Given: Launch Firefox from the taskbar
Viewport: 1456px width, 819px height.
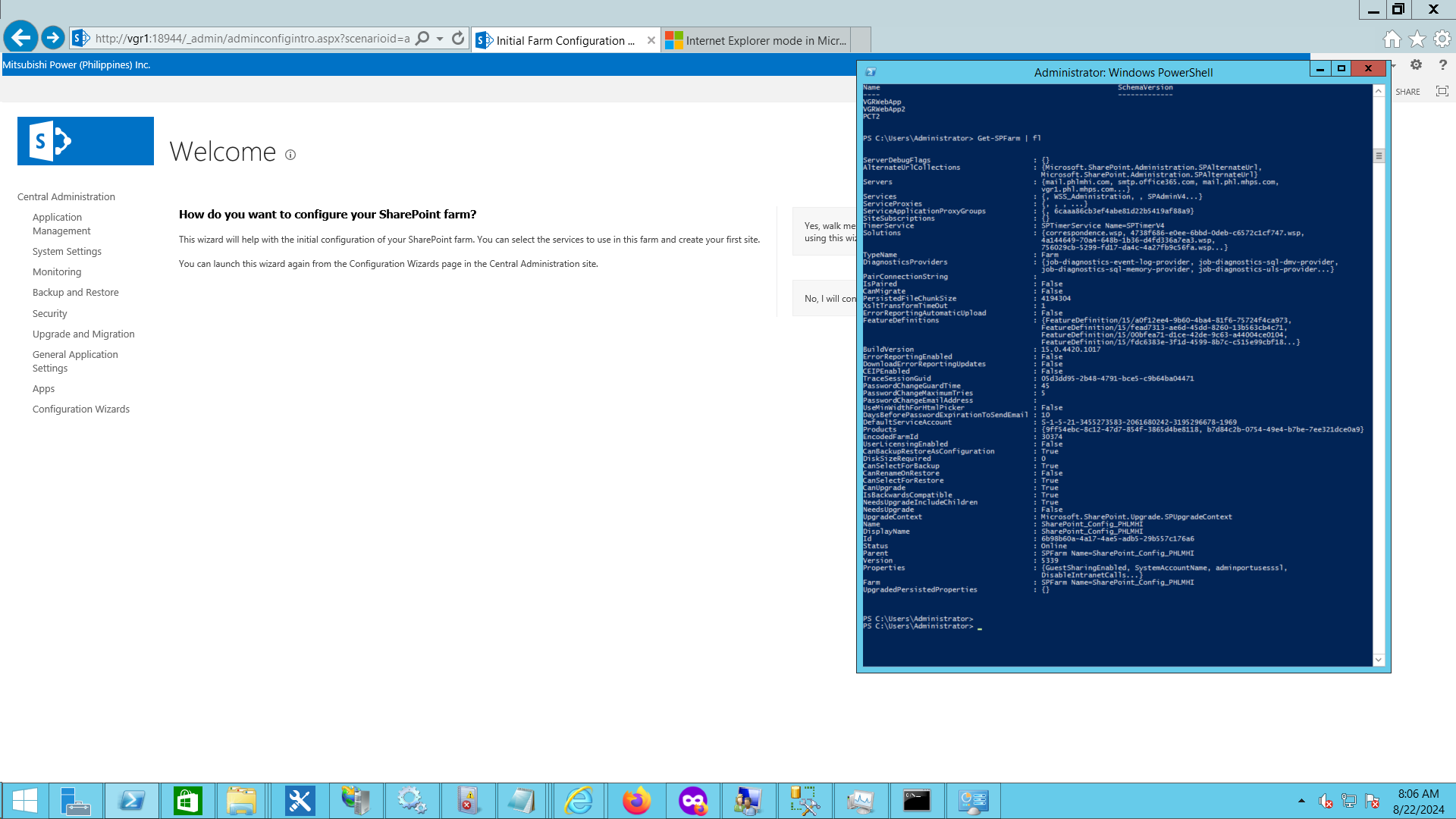Looking at the screenshot, I should point(636,801).
